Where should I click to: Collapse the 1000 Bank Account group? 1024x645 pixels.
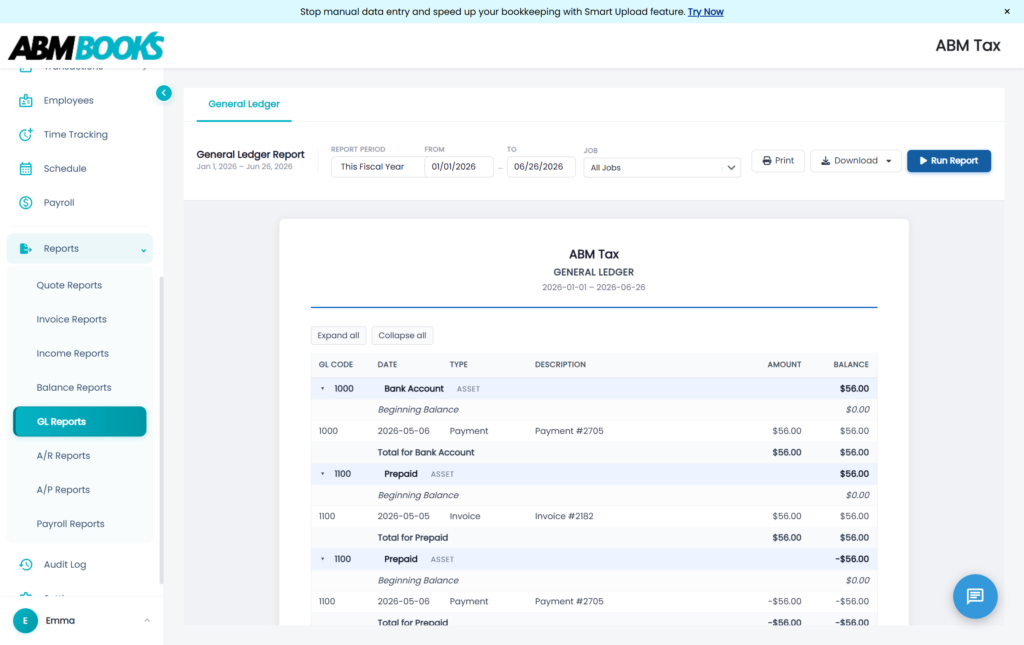point(323,388)
